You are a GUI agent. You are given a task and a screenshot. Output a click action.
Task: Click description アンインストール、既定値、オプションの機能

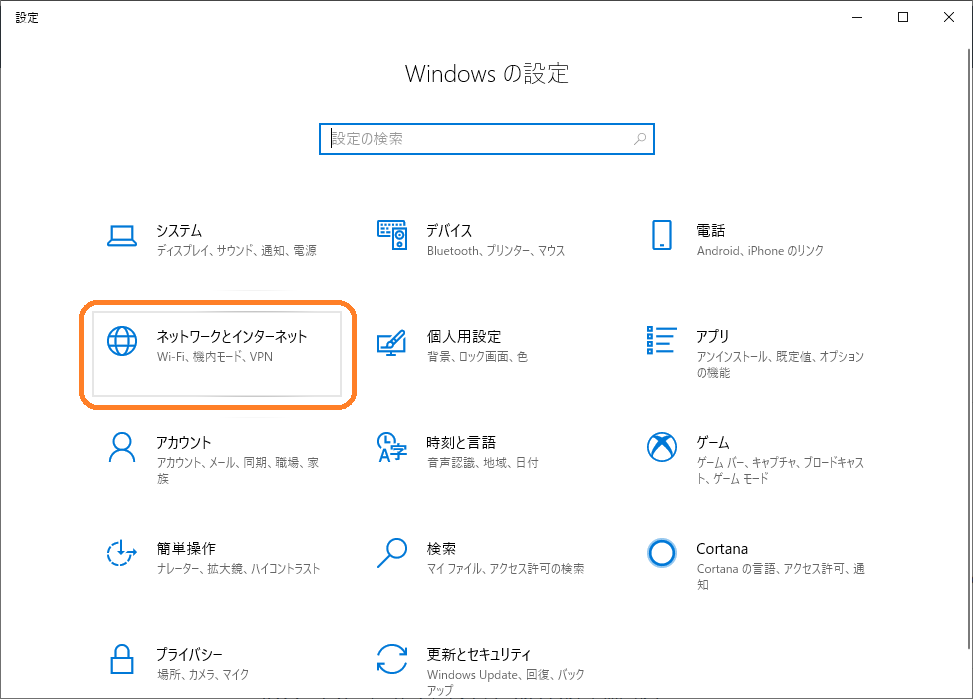tap(780, 364)
